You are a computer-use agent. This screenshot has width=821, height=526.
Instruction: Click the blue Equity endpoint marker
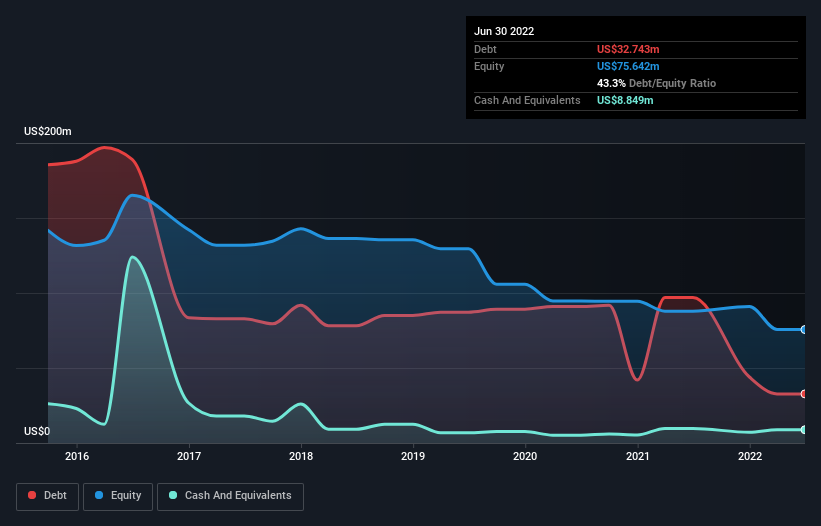(x=804, y=330)
